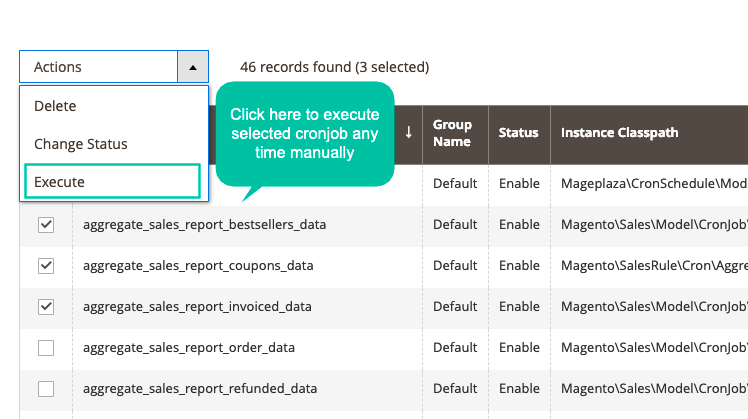Sort by Status column header
748x419 pixels.
point(519,133)
